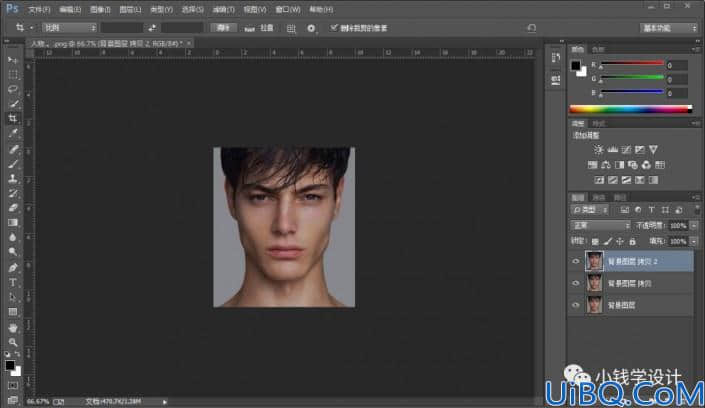Viewport: 705px width, 408px height.
Task: Open the 图像(I) menu
Action: click(x=100, y=9)
